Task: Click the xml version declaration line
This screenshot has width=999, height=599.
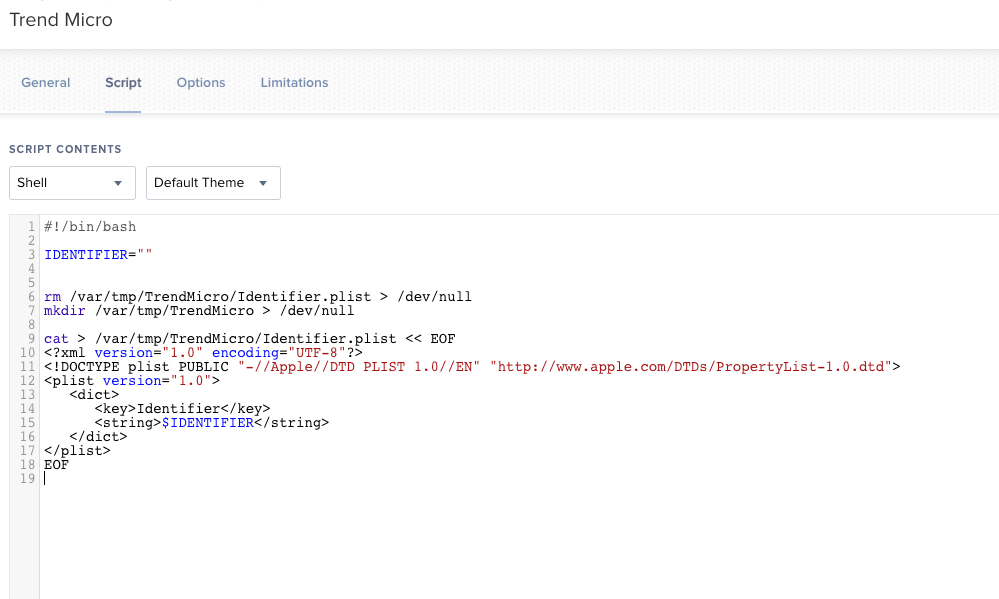Action: [x=203, y=353]
